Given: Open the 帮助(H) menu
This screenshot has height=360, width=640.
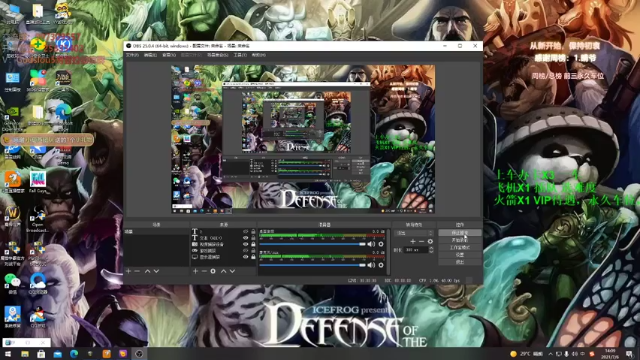Looking at the screenshot, I should (258, 55).
